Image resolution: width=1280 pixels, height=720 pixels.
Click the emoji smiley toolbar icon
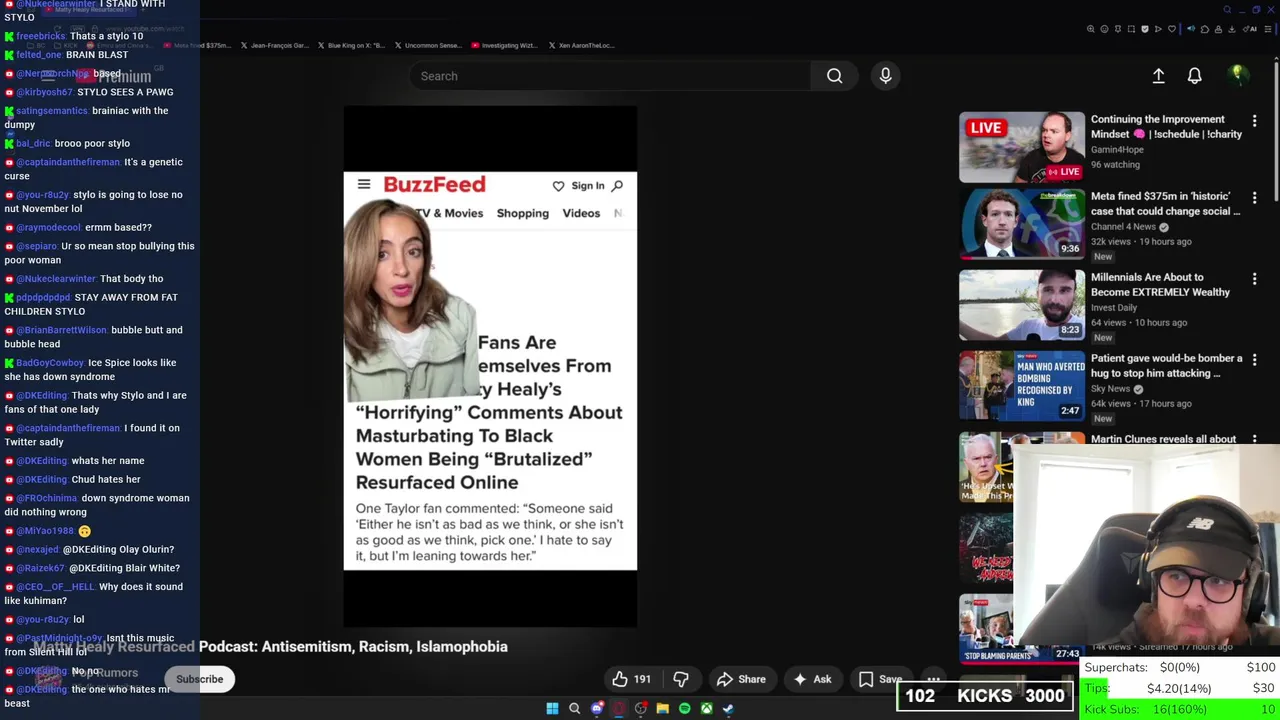(x=1104, y=29)
